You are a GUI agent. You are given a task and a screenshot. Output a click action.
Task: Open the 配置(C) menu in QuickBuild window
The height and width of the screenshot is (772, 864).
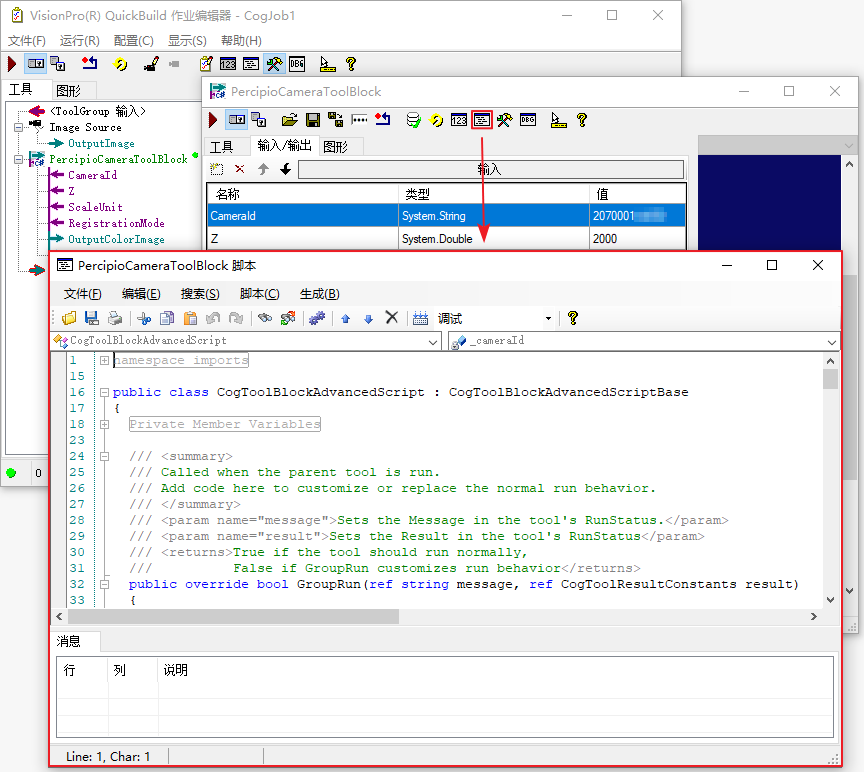134,41
